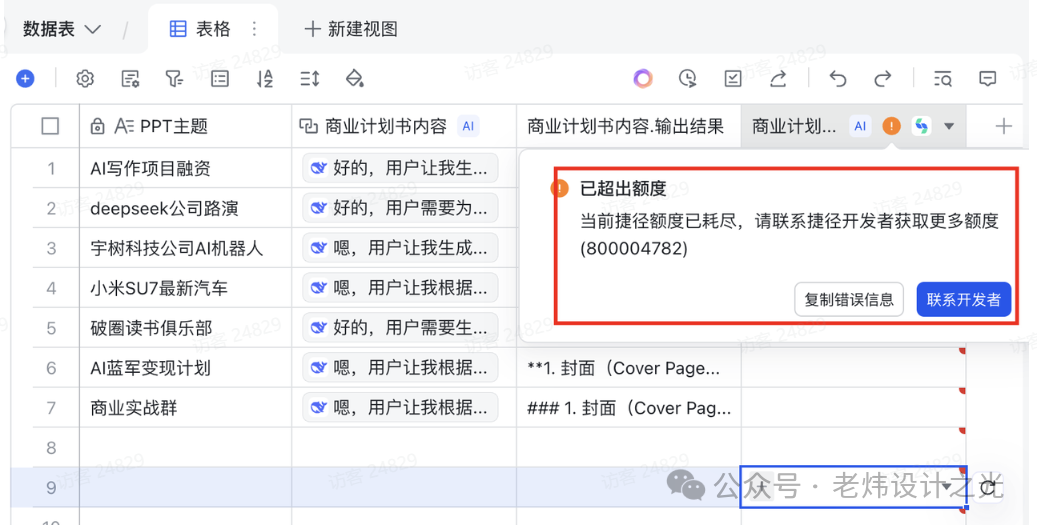Click the empty PPT主题 cell in row 8
This screenshot has height=527, width=1037.
(185, 448)
